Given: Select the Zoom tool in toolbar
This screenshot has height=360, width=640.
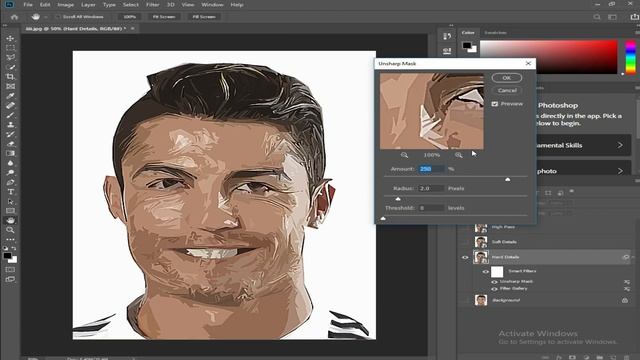Looking at the screenshot, I should click(x=10, y=230).
